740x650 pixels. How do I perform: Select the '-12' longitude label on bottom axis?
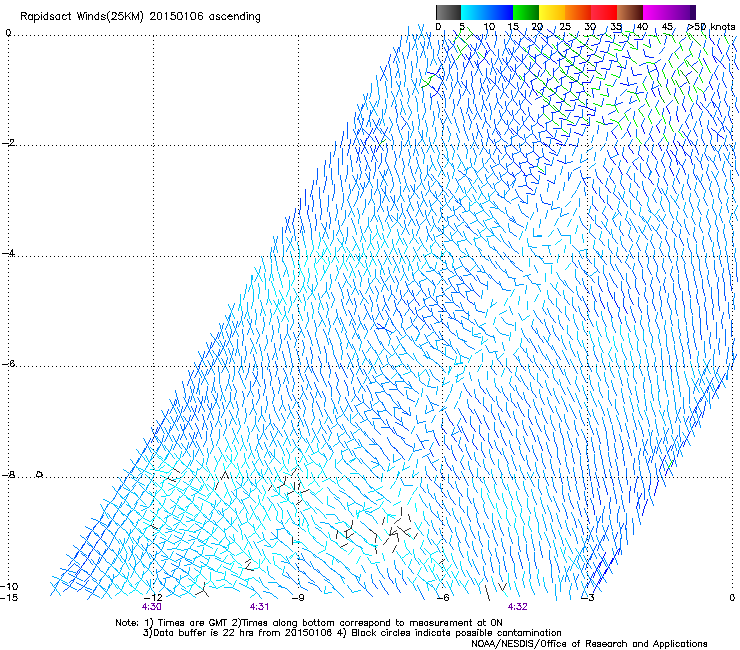[153, 597]
